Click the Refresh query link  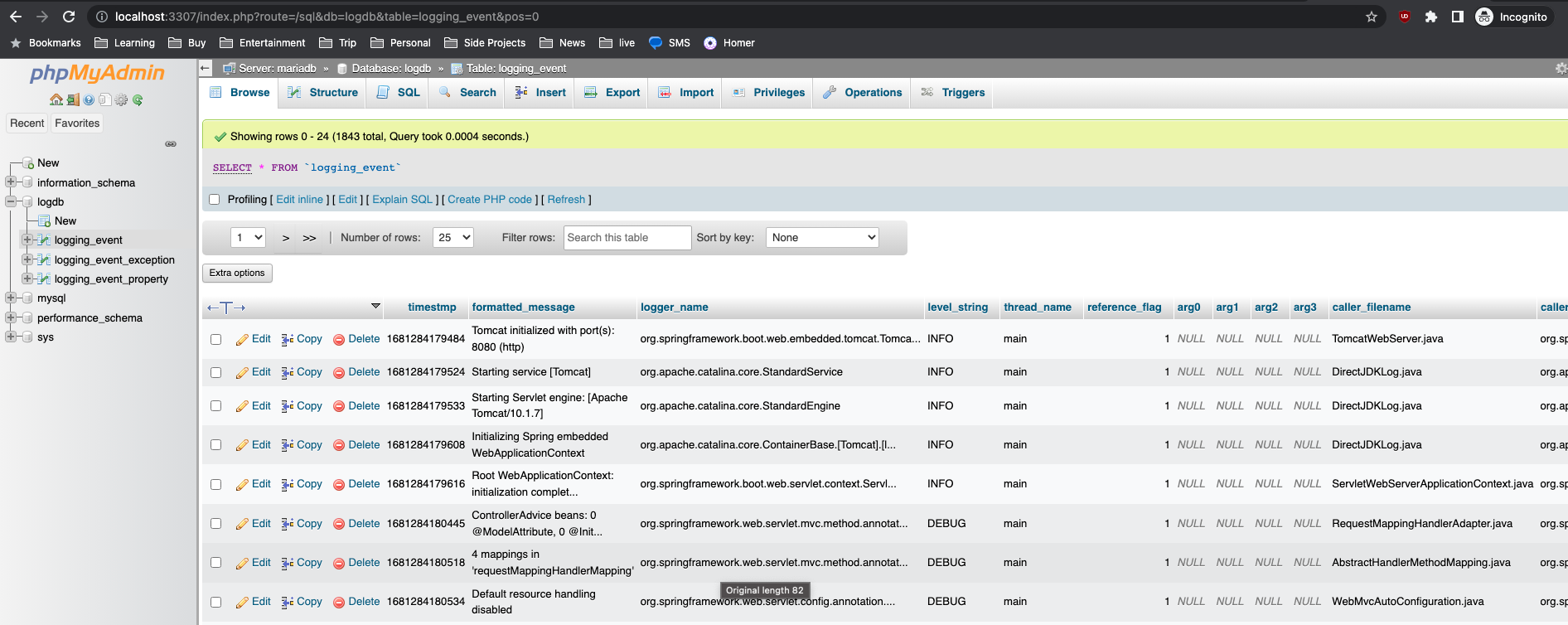(x=566, y=200)
